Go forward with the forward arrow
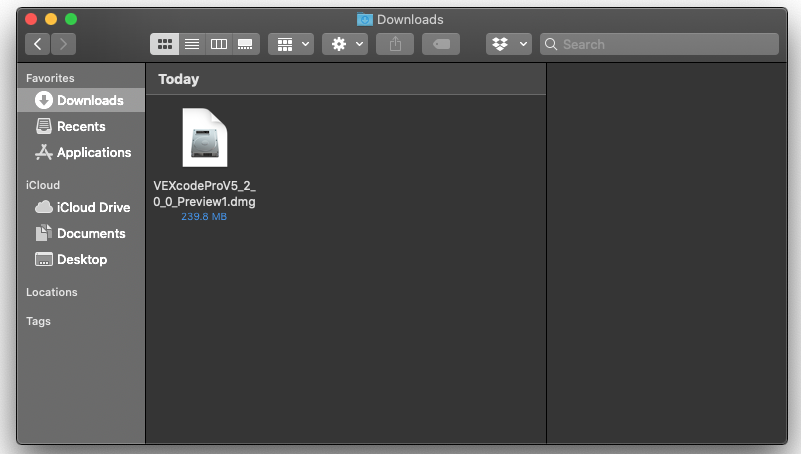The width and height of the screenshot is (801, 454). point(64,44)
